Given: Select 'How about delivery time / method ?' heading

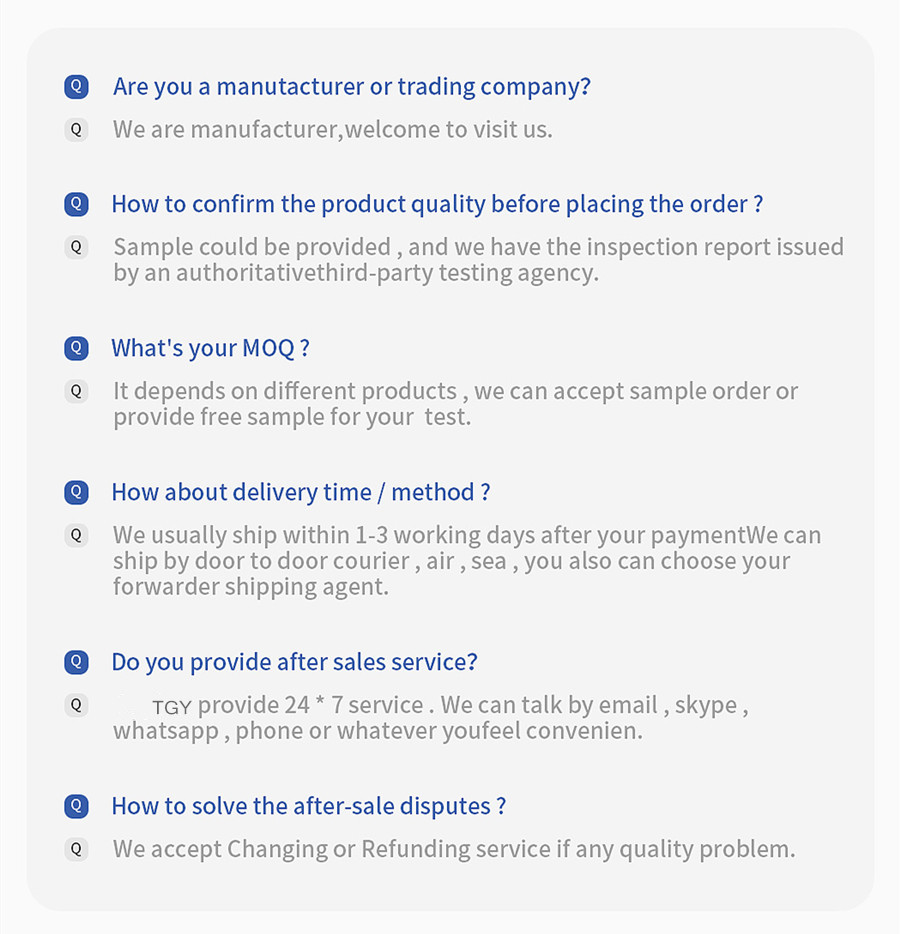Looking at the screenshot, I should [301, 493].
